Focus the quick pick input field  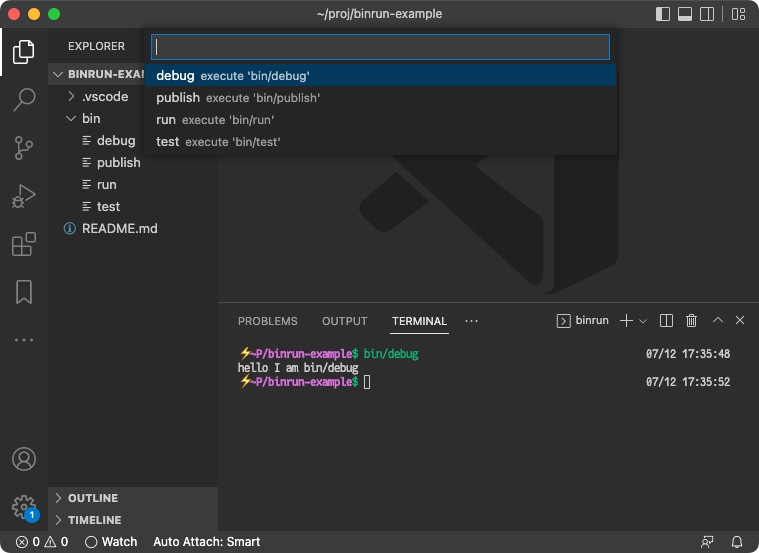[x=380, y=47]
